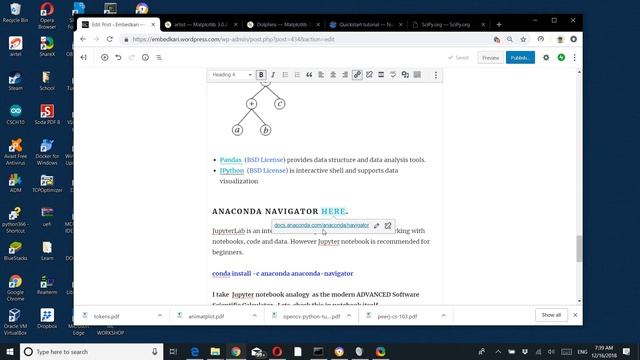Expand opencv-python download options chevron
This screenshot has height=360, width=640.
coord(349,316)
